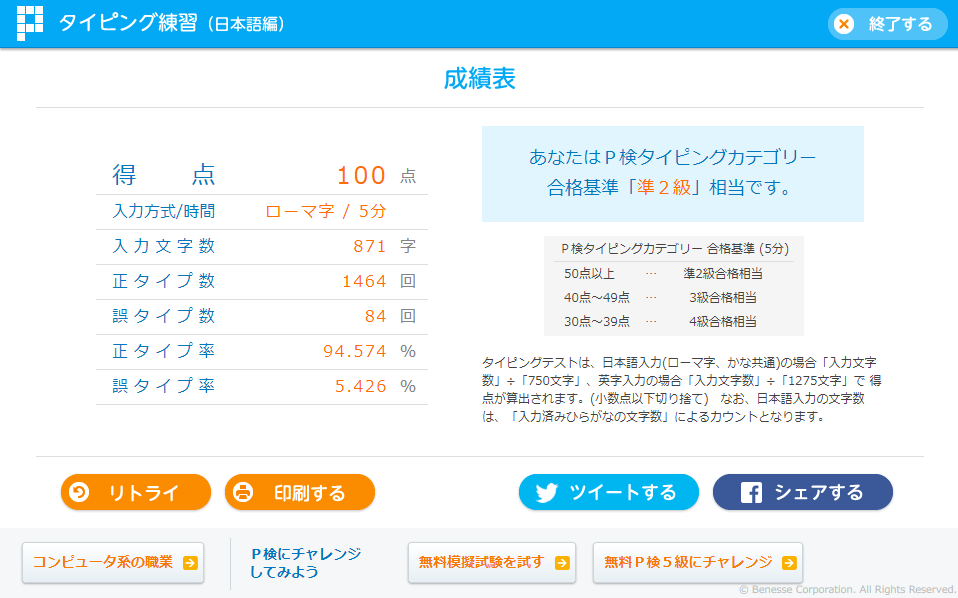Click the arrow icon on 無料模擬試験を試す
Viewport: 958px width, 598px height.
tap(562, 563)
